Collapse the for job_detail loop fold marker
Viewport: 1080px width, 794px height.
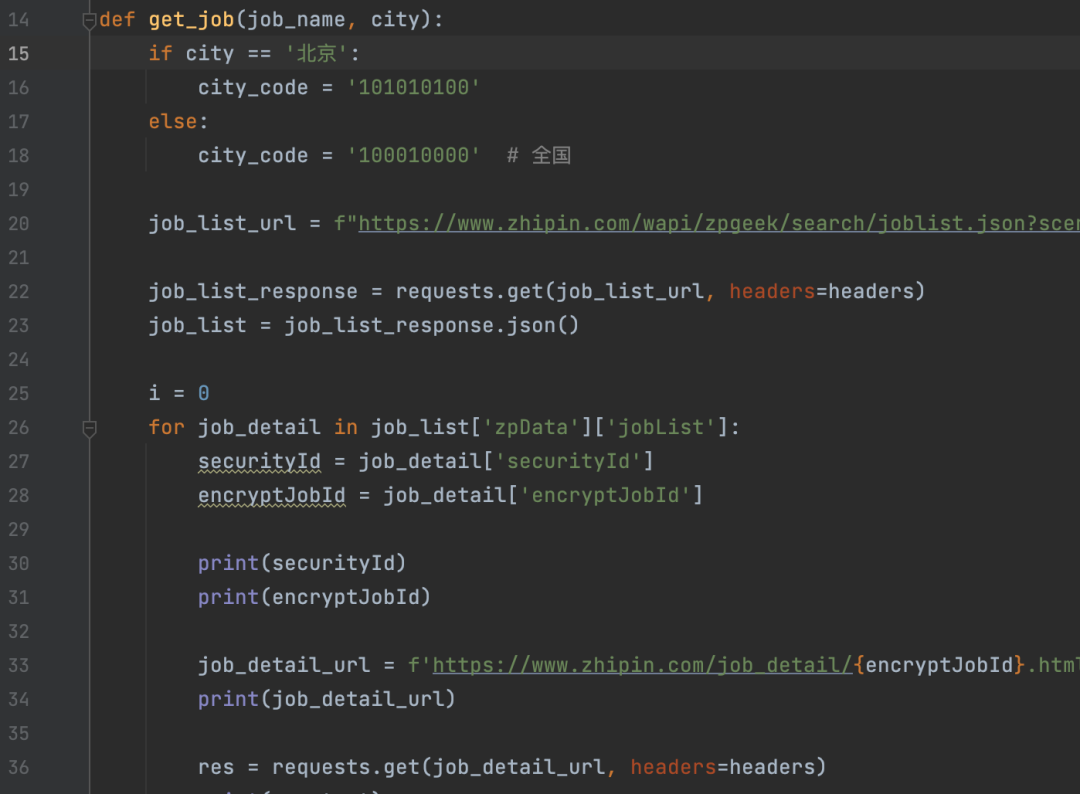pos(90,428)
